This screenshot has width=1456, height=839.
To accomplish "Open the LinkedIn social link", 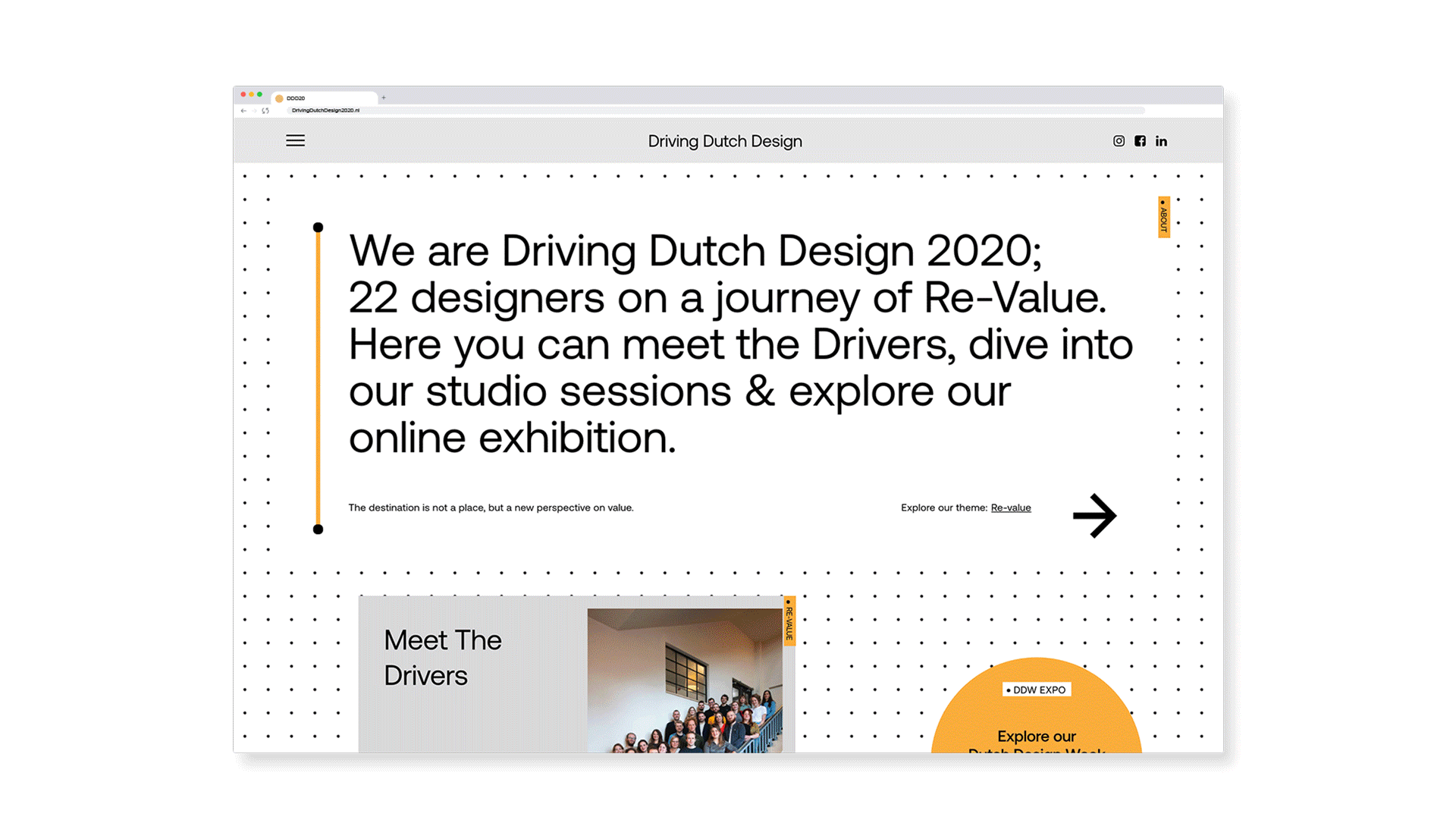I will [1161, 141].
